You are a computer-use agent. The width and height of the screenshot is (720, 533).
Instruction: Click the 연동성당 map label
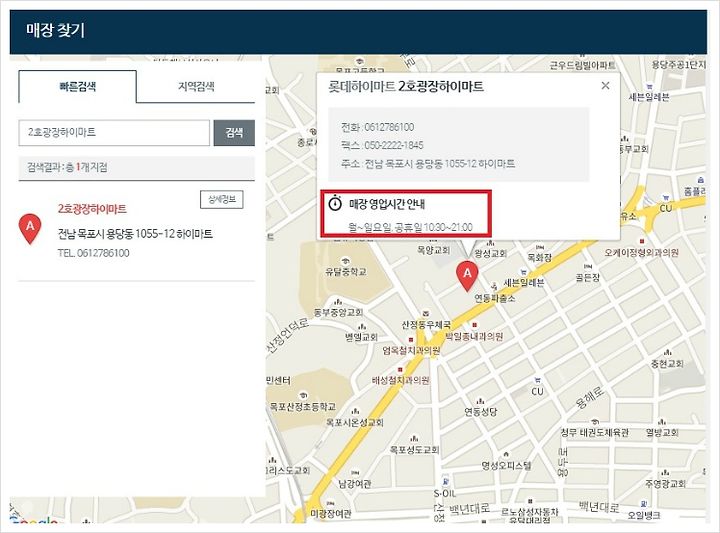pyautogui.click(x=481, y=412)
